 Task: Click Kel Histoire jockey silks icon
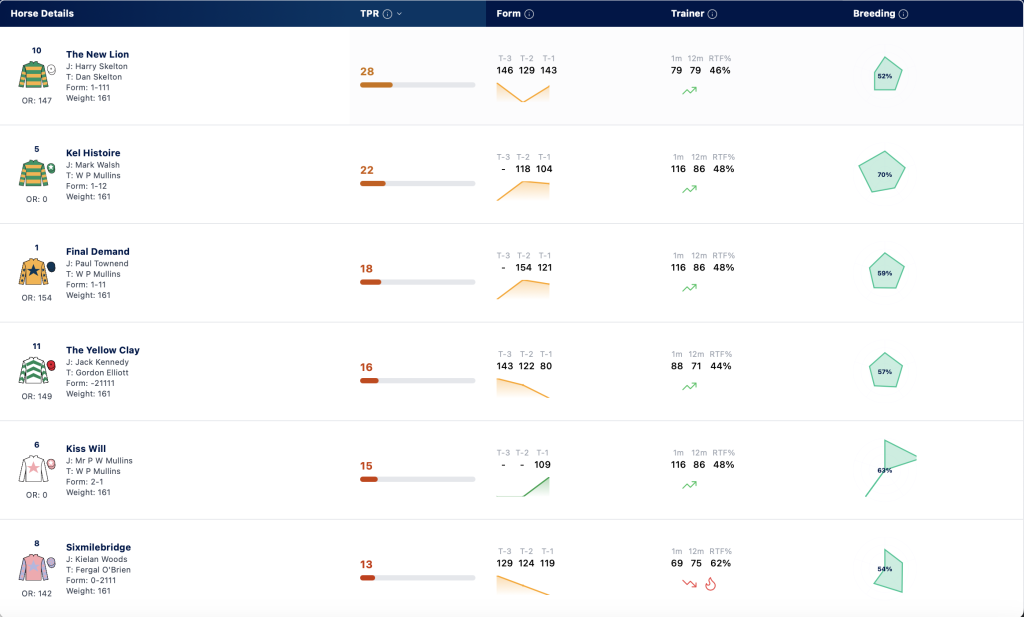click(x=33, y=173)
